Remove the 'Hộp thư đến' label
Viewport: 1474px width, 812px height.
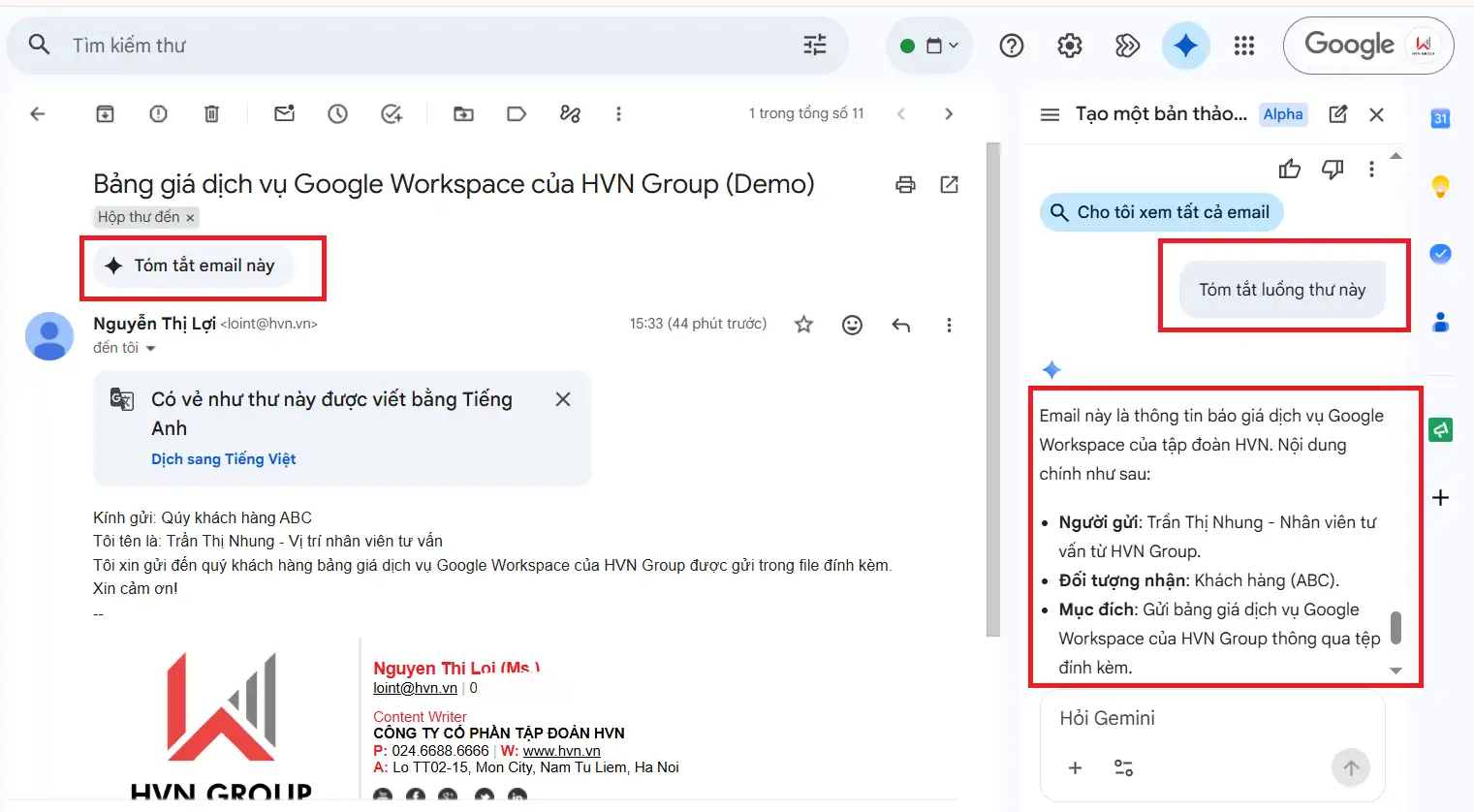(190, 218)
